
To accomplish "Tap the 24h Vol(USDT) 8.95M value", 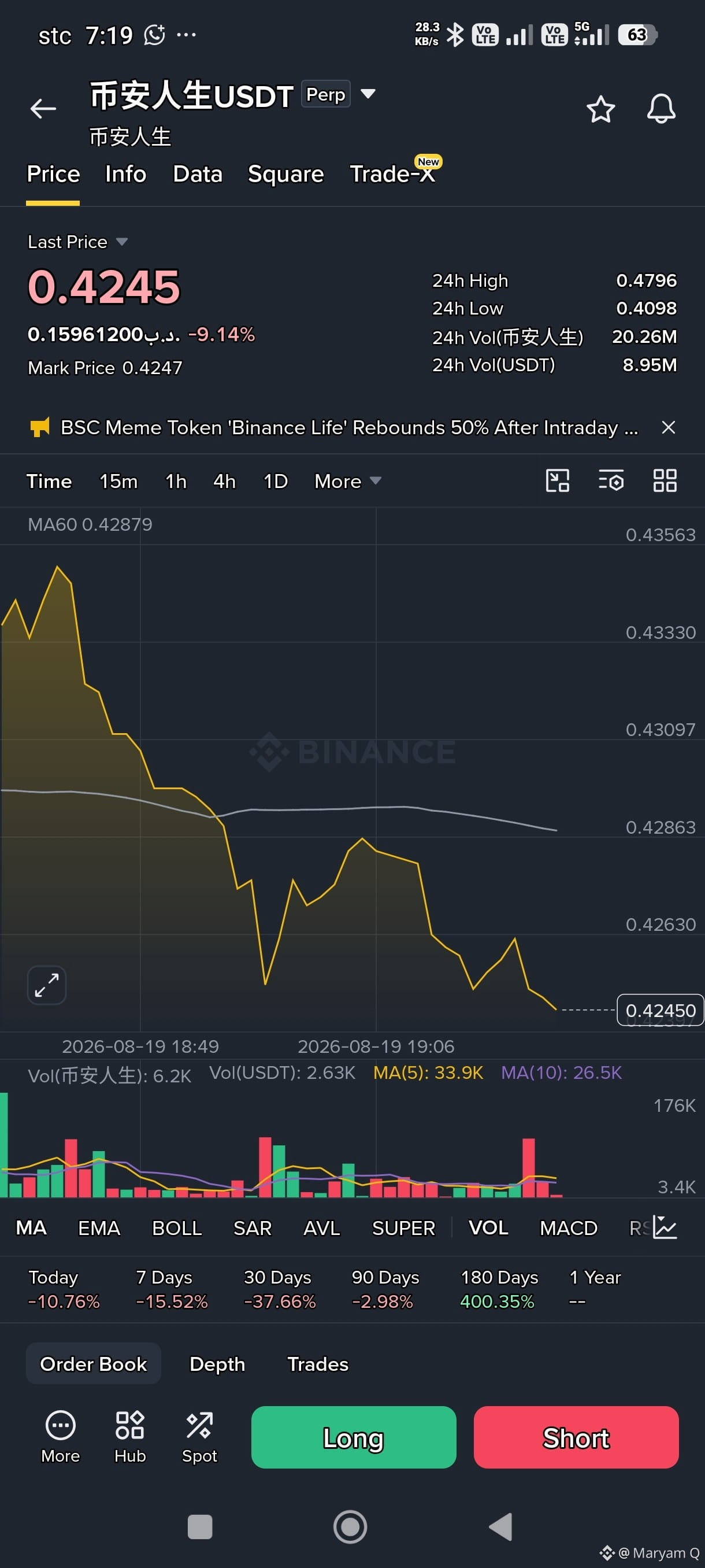I will pyautogui.click(x=649, y=365).
